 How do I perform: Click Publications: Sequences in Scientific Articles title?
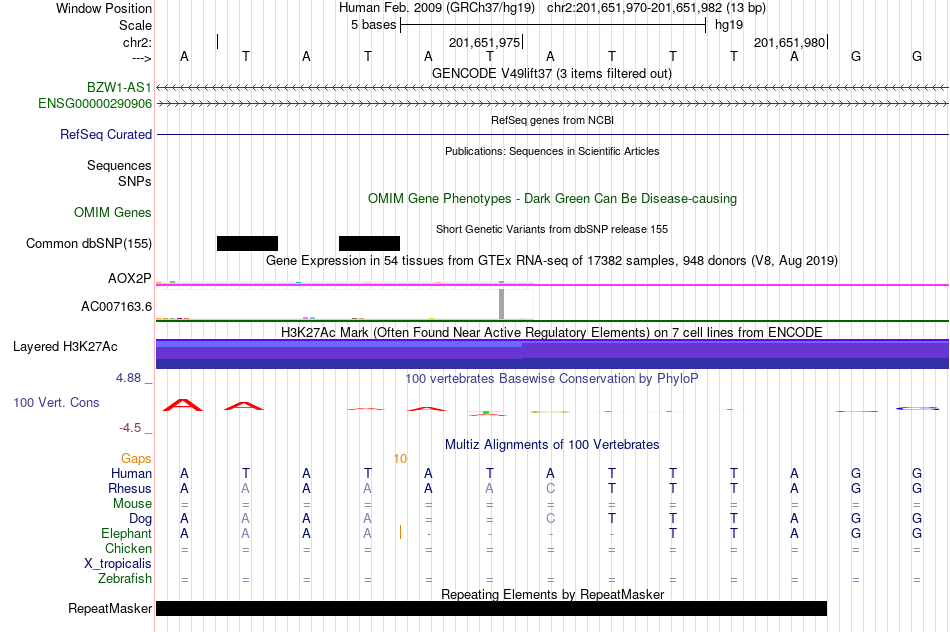[552, 151]
